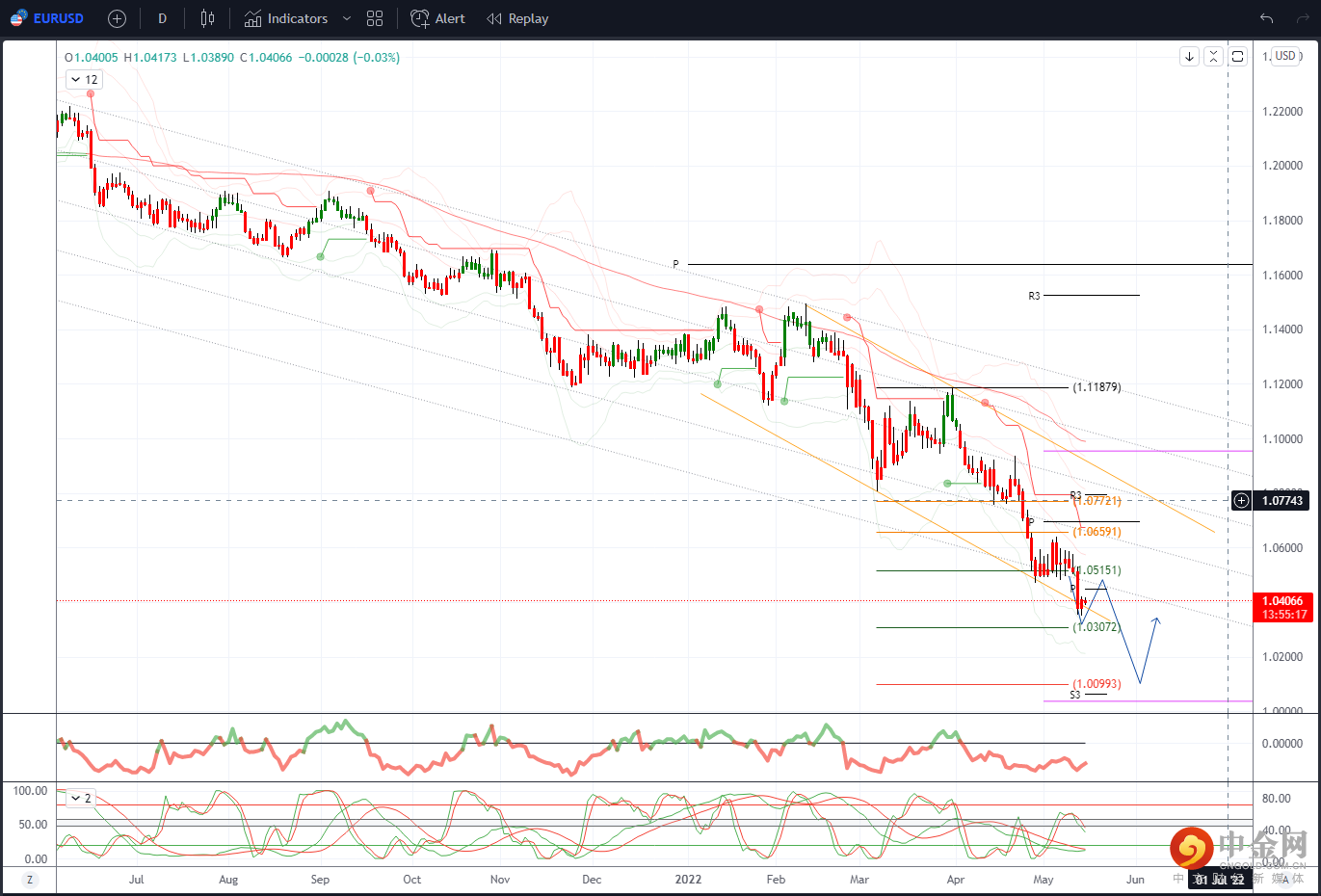Click May on the time axis
The width and height of the screenshot is (1321, 896).
(1043, 880)
